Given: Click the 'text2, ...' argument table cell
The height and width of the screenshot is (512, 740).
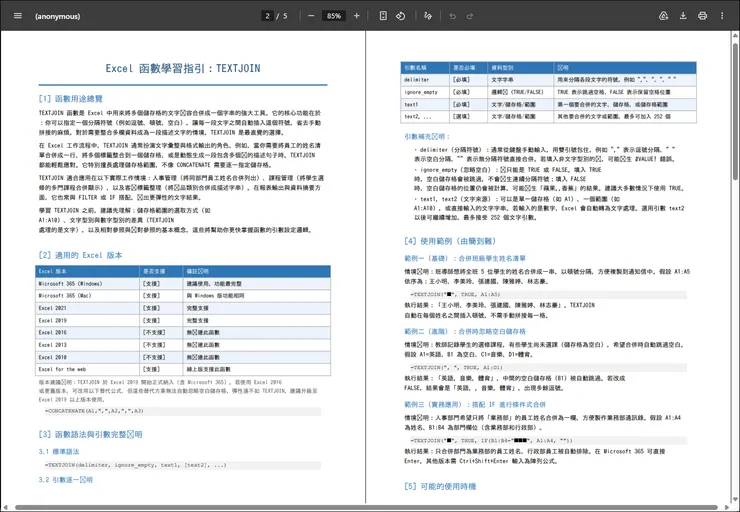Looking at the screenshot, I should click(425, 117).
